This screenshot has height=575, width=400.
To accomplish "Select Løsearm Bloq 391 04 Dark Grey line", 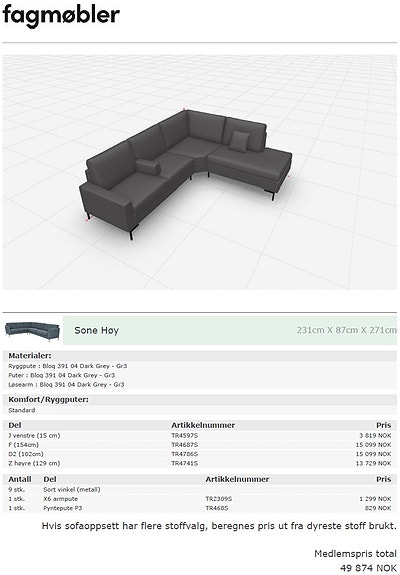I will (x=66, y=384).
